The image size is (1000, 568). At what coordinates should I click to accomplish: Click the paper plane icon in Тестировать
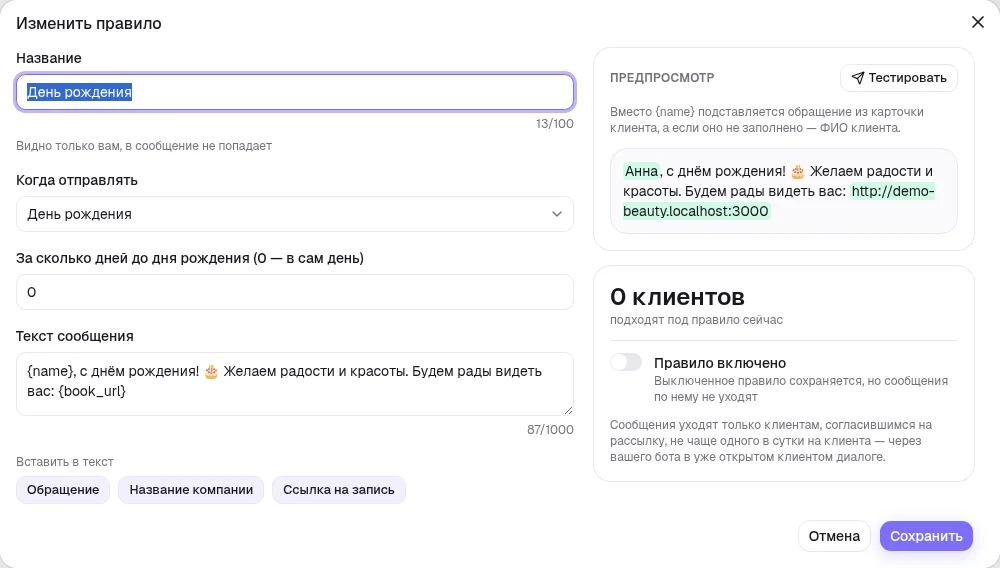858,78
